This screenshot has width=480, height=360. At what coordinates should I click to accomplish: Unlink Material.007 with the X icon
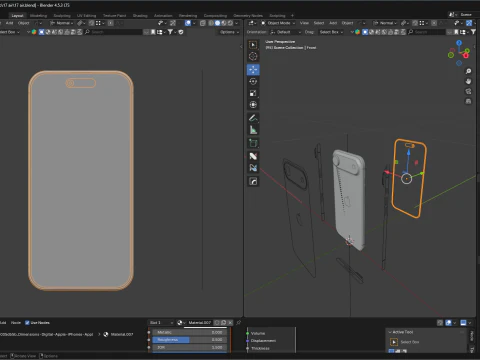230,323
